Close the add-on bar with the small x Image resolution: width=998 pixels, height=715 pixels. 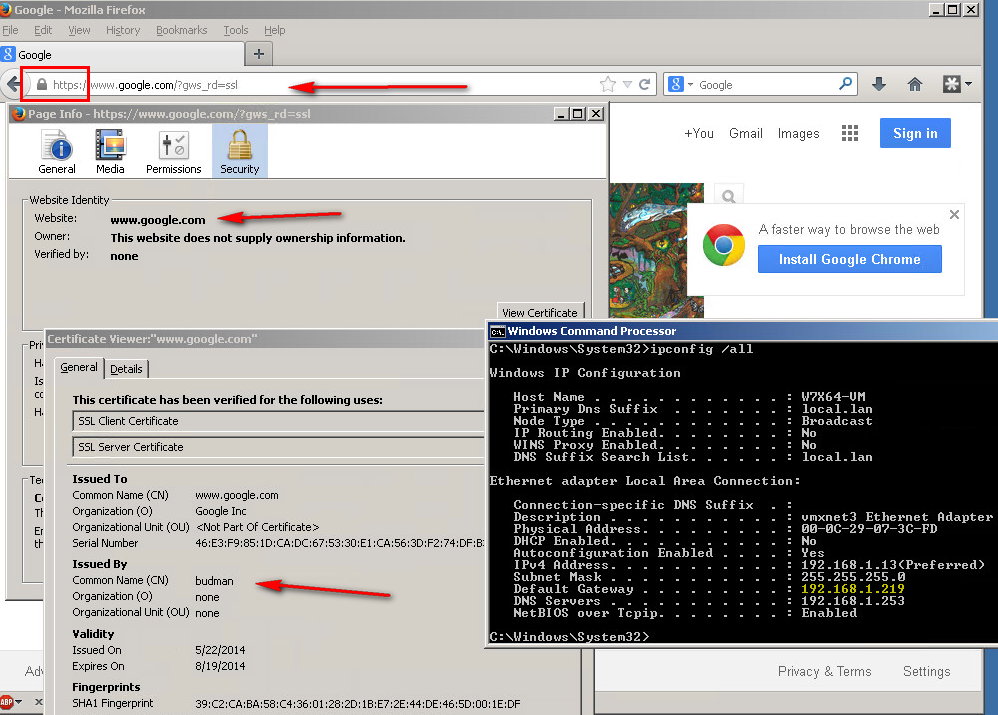[38, 702]
